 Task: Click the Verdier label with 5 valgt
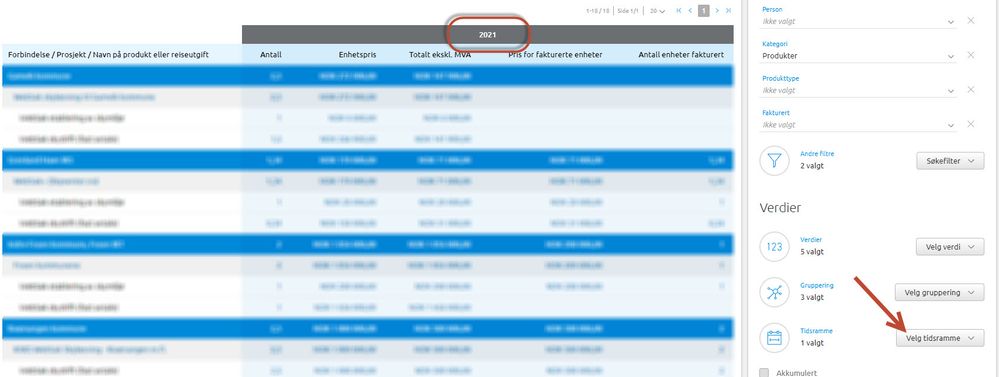(811, 239)
